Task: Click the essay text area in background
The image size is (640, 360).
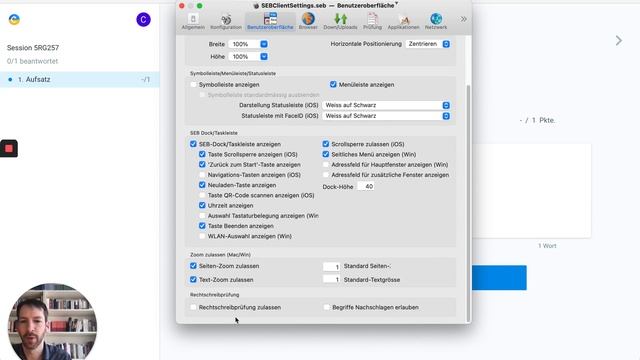Action: click(531, 191)
